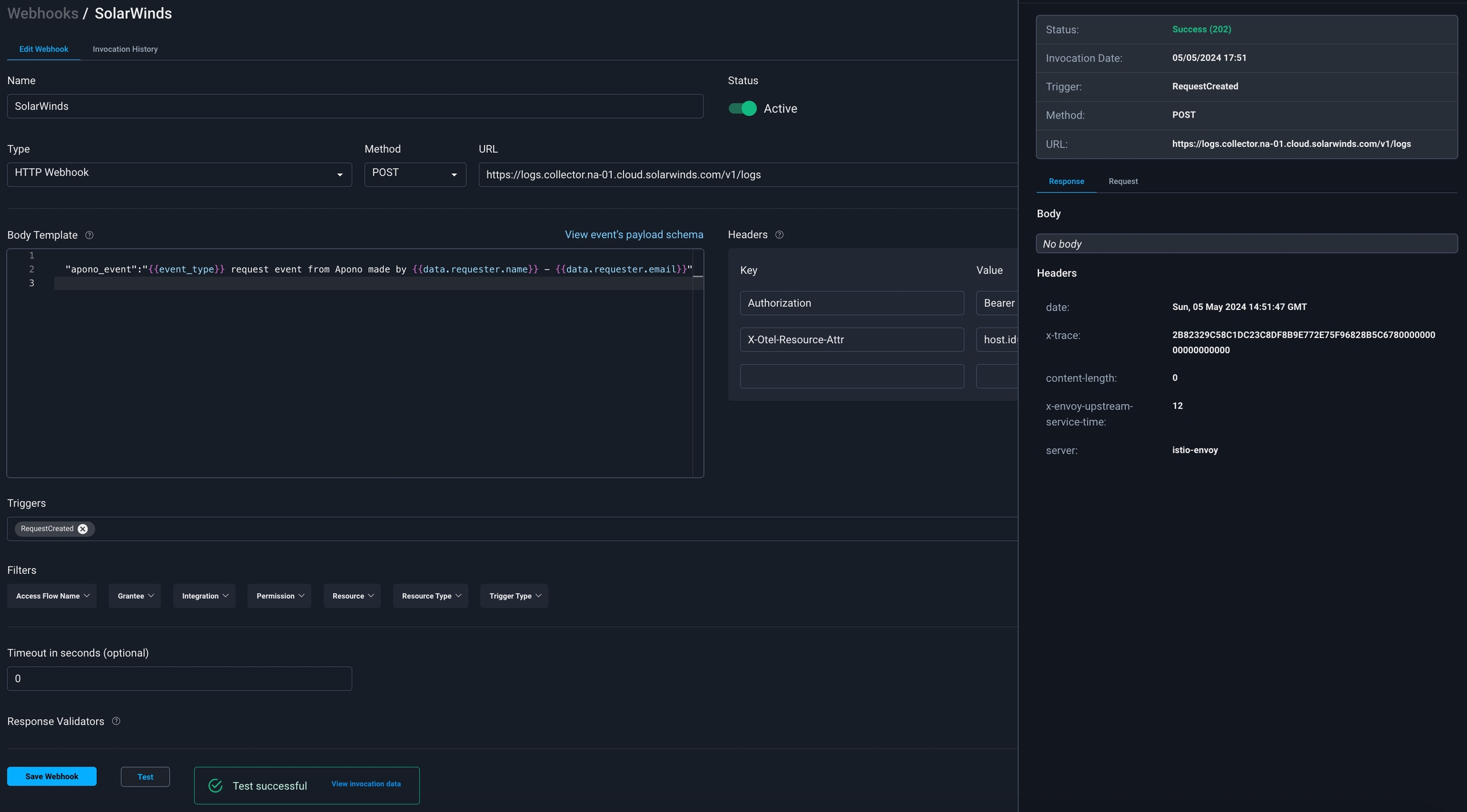Open View event's payload schema link

tap(634, 235)
